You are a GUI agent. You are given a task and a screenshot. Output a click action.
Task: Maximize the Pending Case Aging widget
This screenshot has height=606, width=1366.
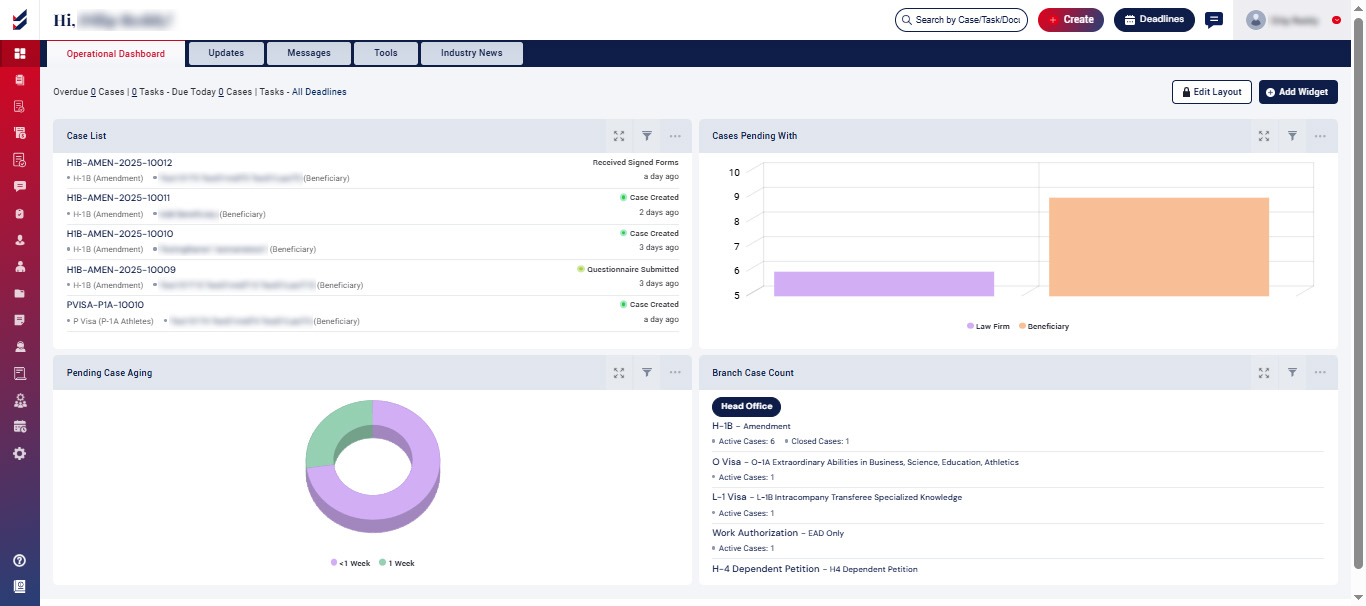click(x=619, y=373)
